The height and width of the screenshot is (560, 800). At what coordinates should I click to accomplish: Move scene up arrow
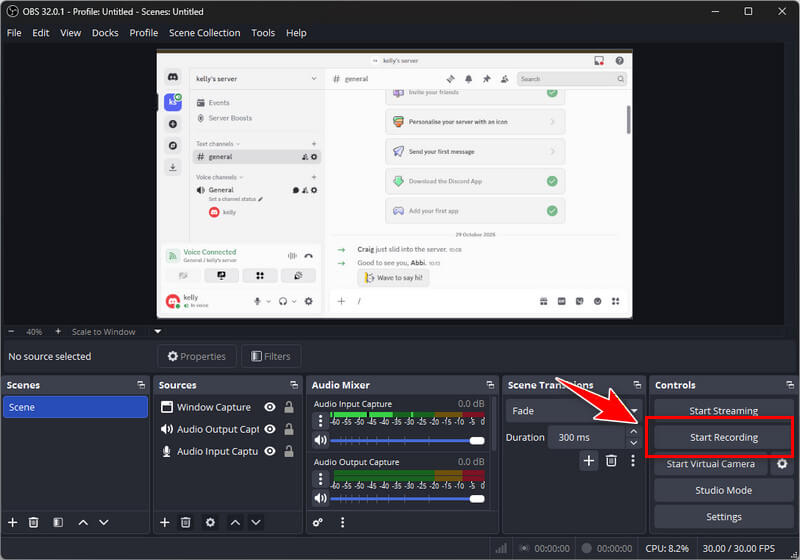click(83, 522)
